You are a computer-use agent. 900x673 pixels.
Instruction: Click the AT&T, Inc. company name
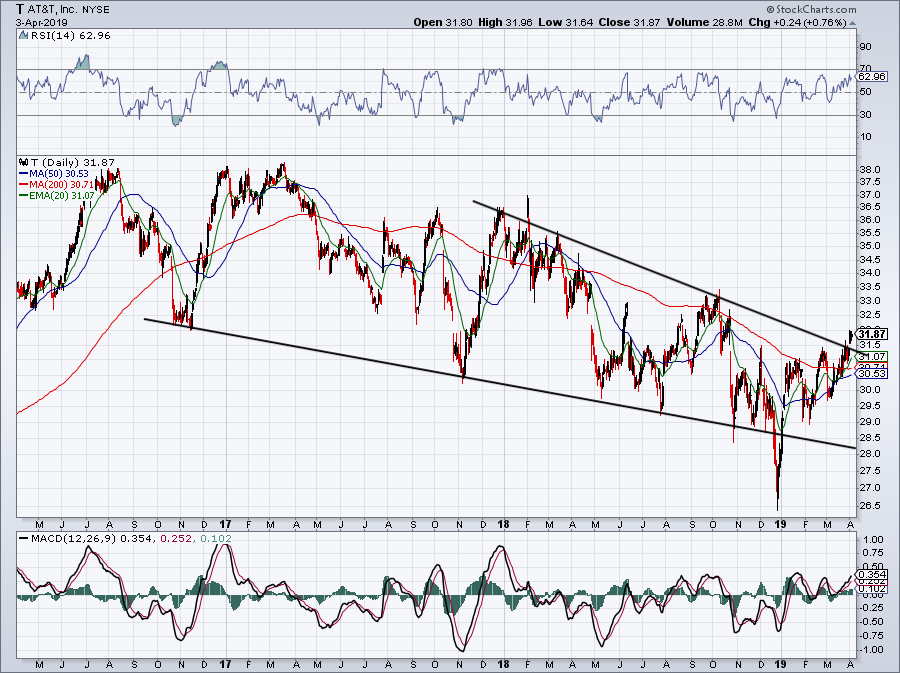pos(52,10)
